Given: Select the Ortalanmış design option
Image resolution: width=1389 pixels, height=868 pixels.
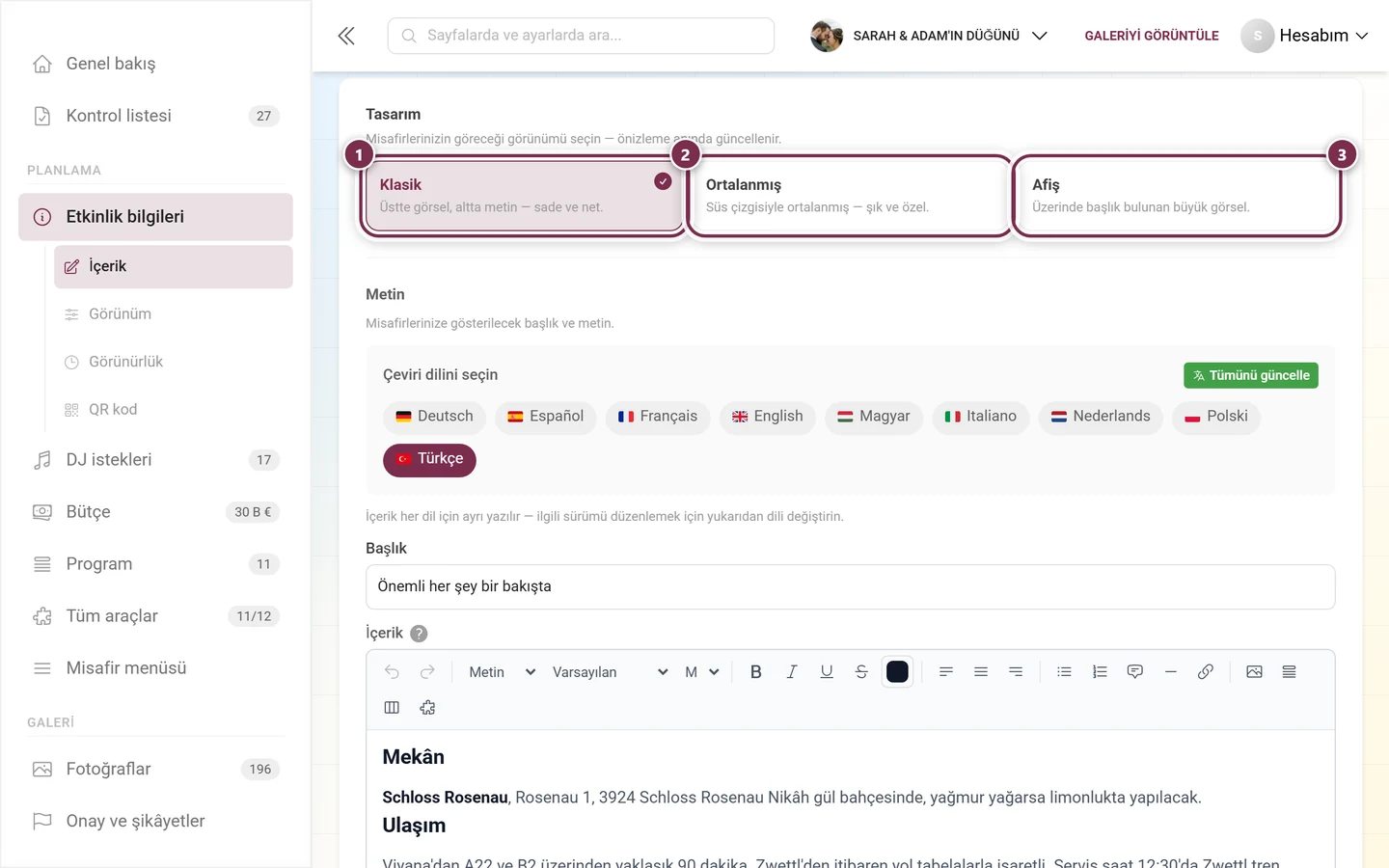Looking at the screenshot, I should pyautogui.click(x=849, y=196).
